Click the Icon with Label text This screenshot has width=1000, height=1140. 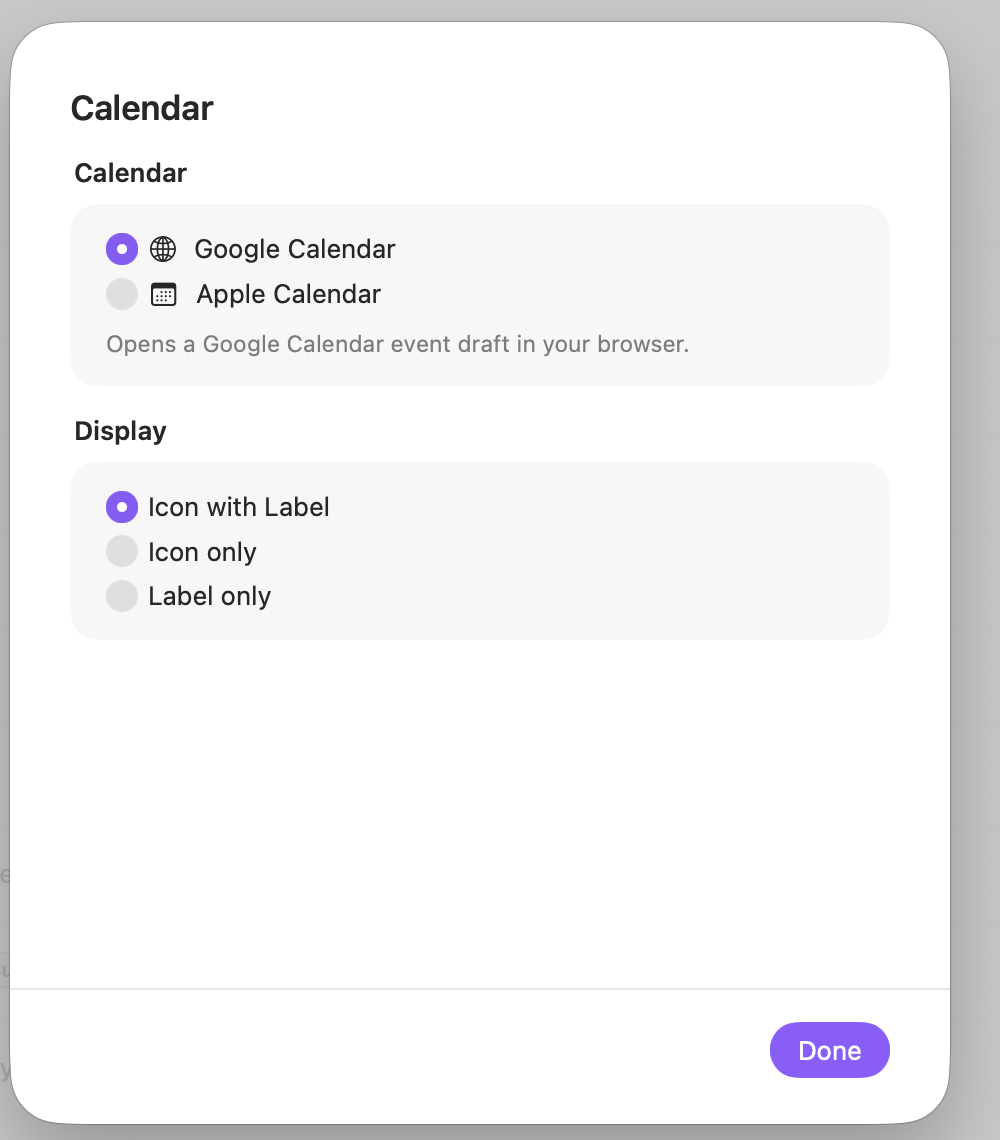[239, 507]
